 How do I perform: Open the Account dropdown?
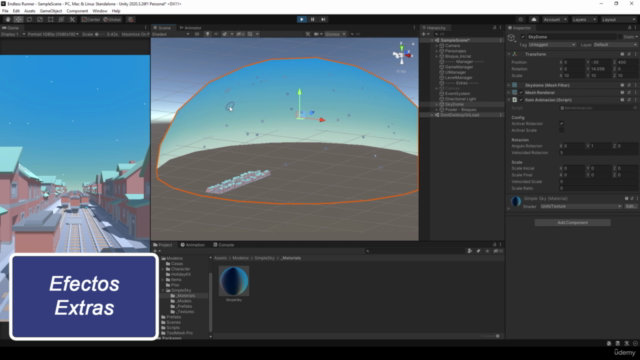coord(555,19)
